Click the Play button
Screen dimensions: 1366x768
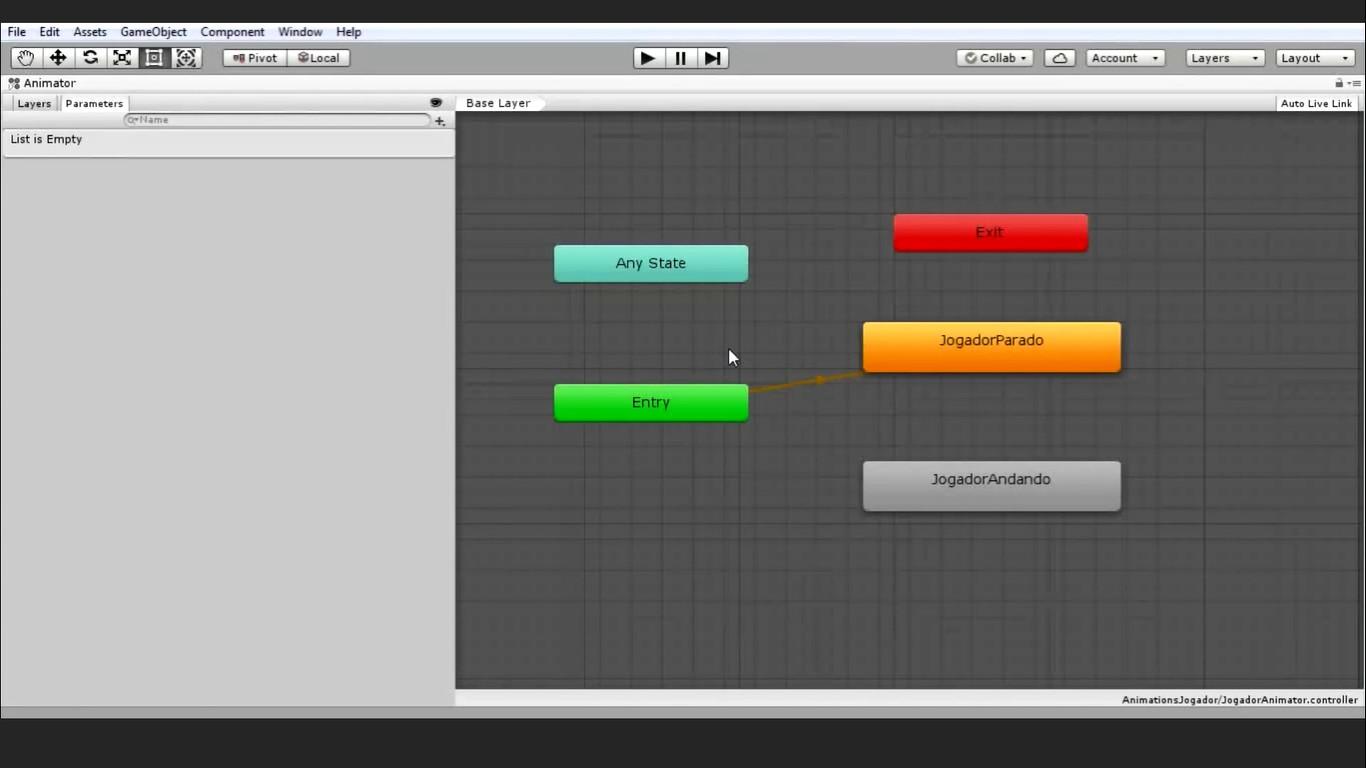[647, 58]
